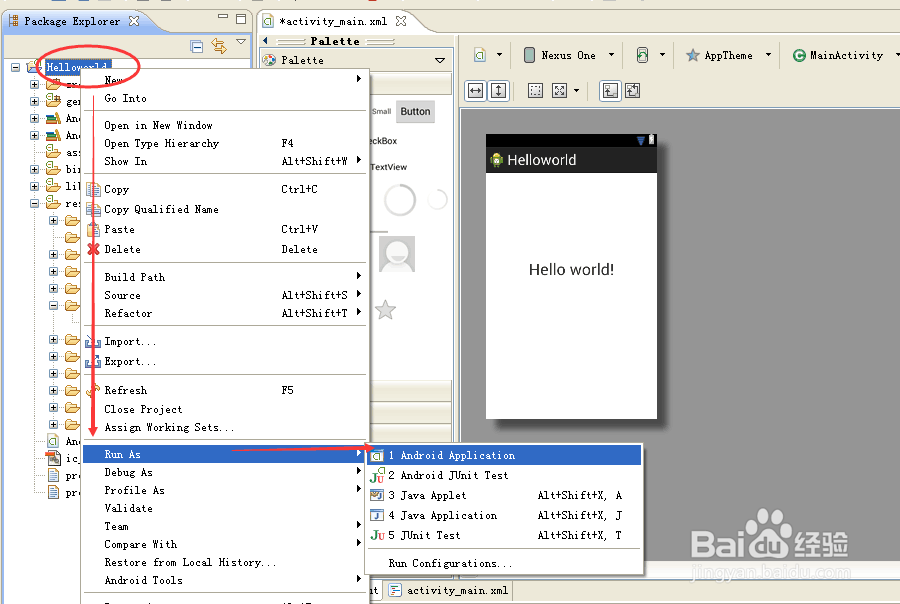Select the activity_main.xml editor tab

(x=333, y=21)
